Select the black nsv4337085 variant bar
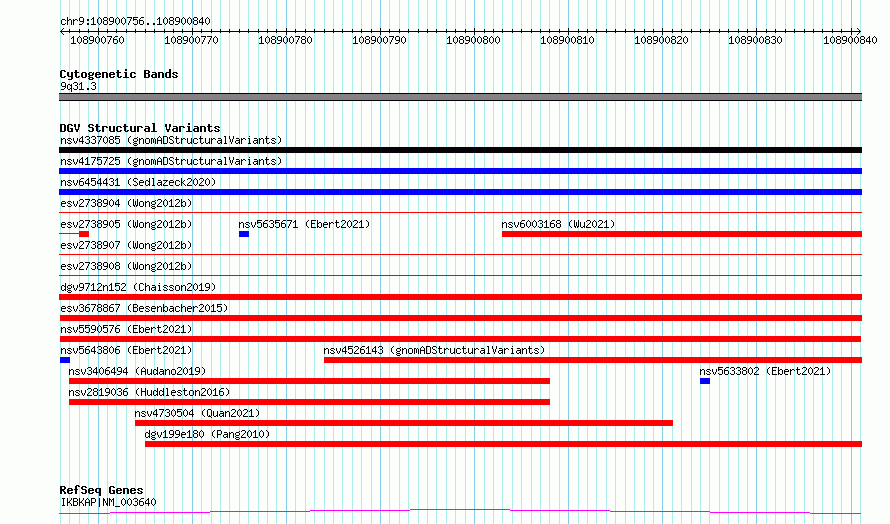 [460, 150]
